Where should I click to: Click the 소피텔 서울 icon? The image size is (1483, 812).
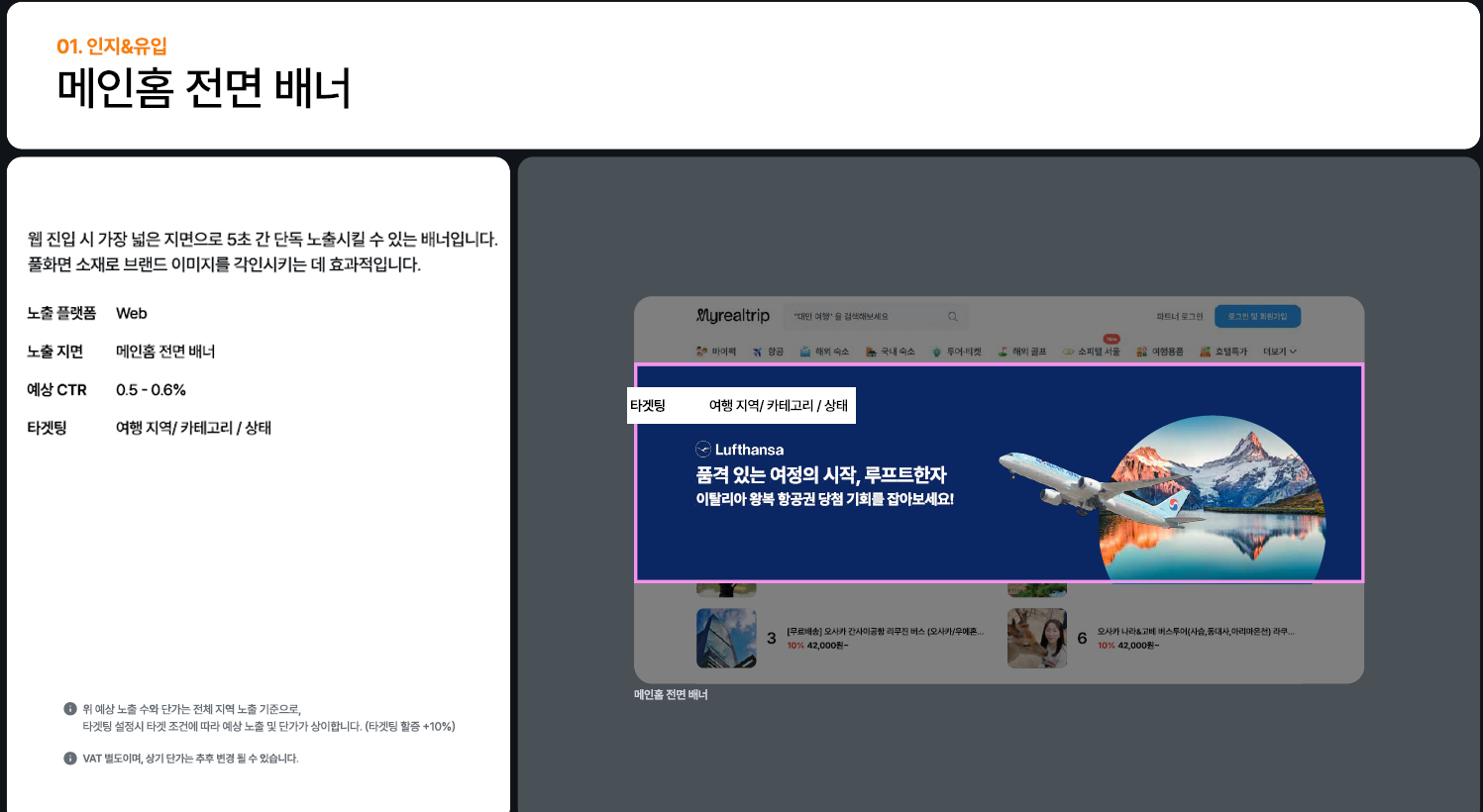[1068, 352]
